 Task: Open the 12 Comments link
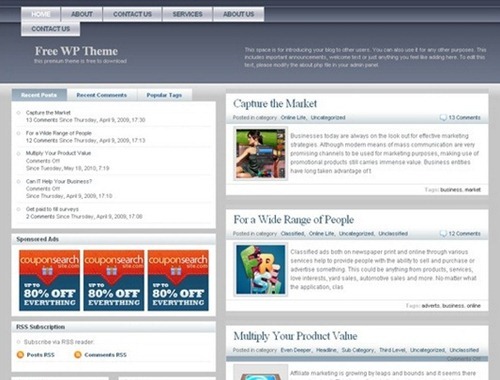pos(464,233)
